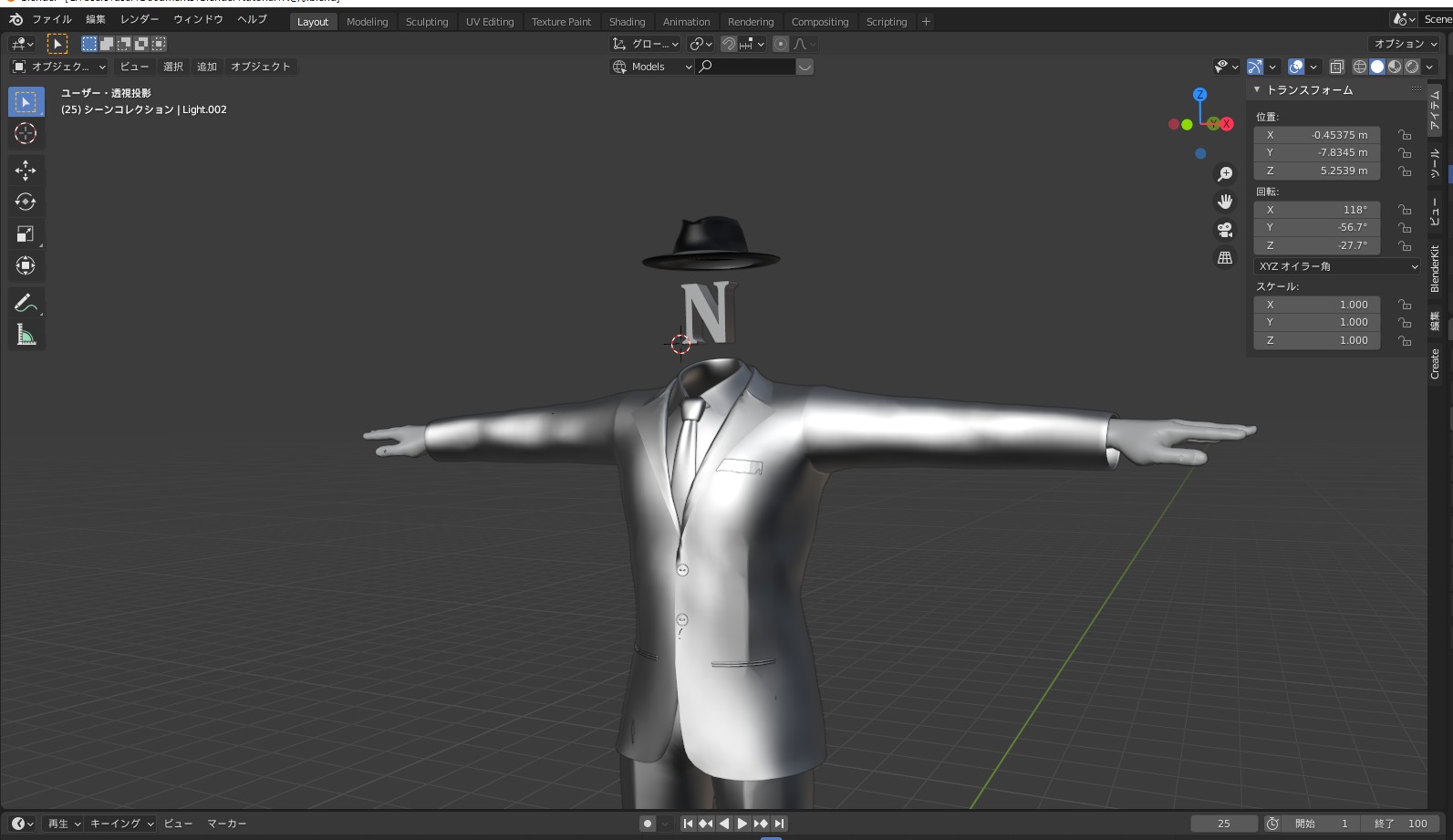
Task: Open the オブジェクト menu in viewport header
Action: click(x=261, y=67)
